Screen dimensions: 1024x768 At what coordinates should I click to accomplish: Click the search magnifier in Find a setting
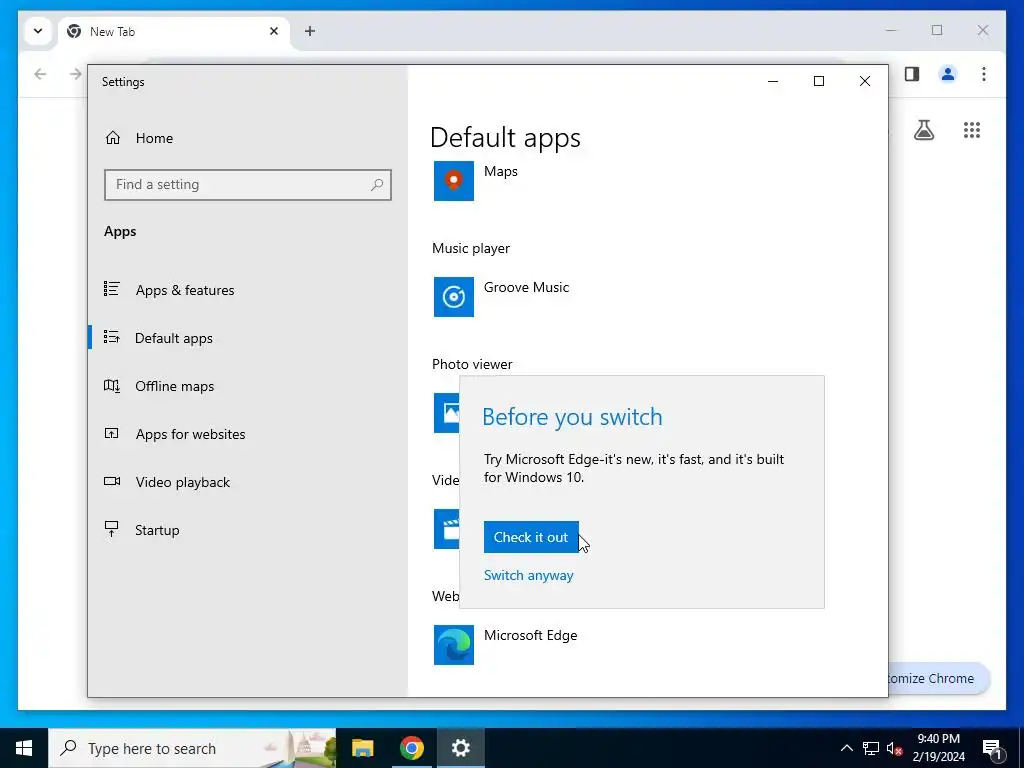[x=377, y=185]
